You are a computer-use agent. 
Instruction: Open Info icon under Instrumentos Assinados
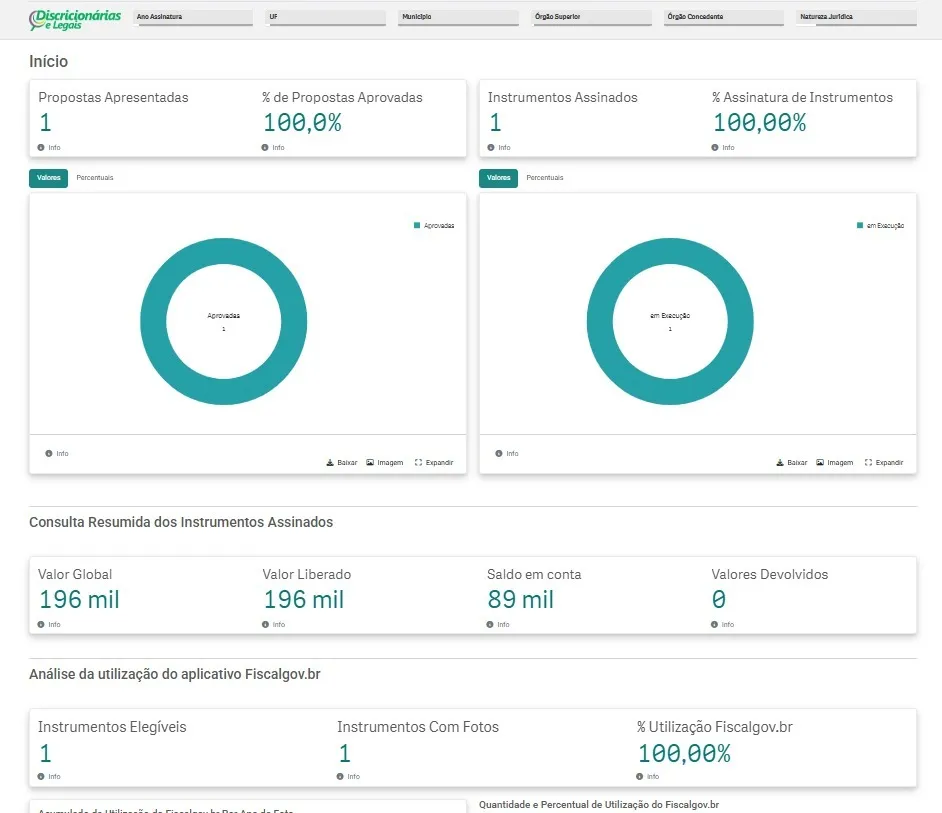(491, 147)
